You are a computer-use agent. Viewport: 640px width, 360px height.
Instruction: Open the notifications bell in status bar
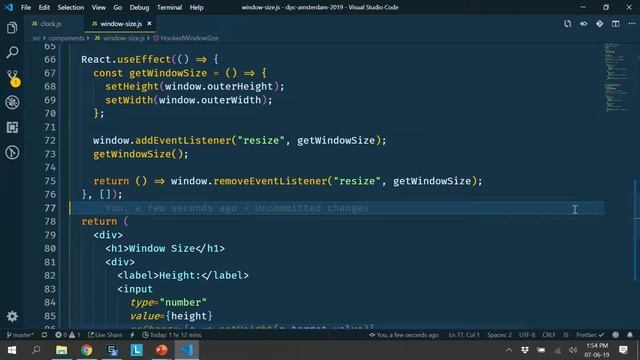coord(630,335)
